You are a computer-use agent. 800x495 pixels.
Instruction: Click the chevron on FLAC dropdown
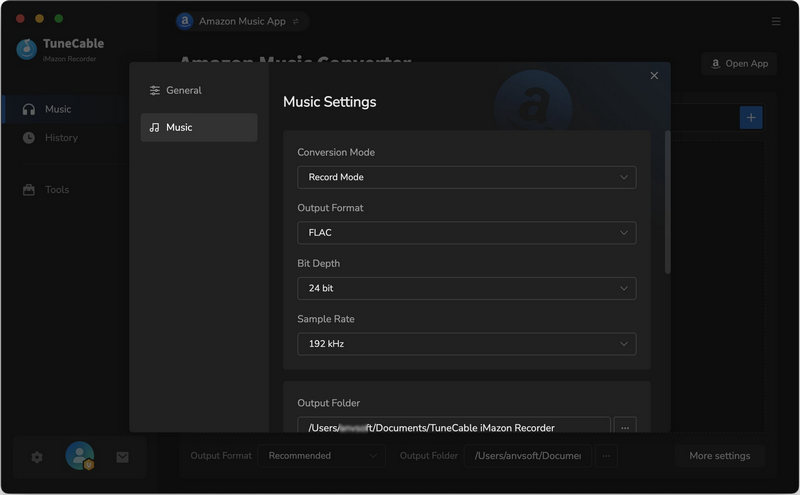pyautogui.click(x=623, y=233)
